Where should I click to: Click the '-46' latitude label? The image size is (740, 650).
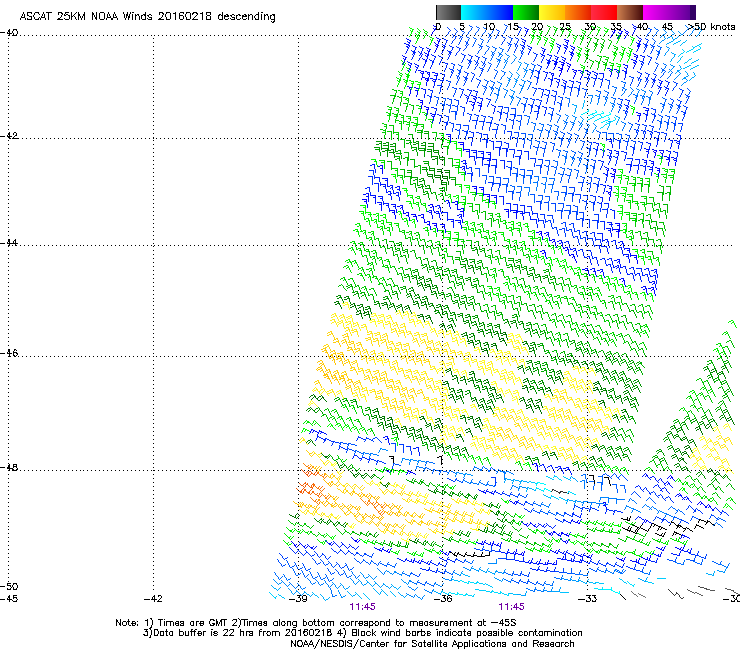click(9, 353)
